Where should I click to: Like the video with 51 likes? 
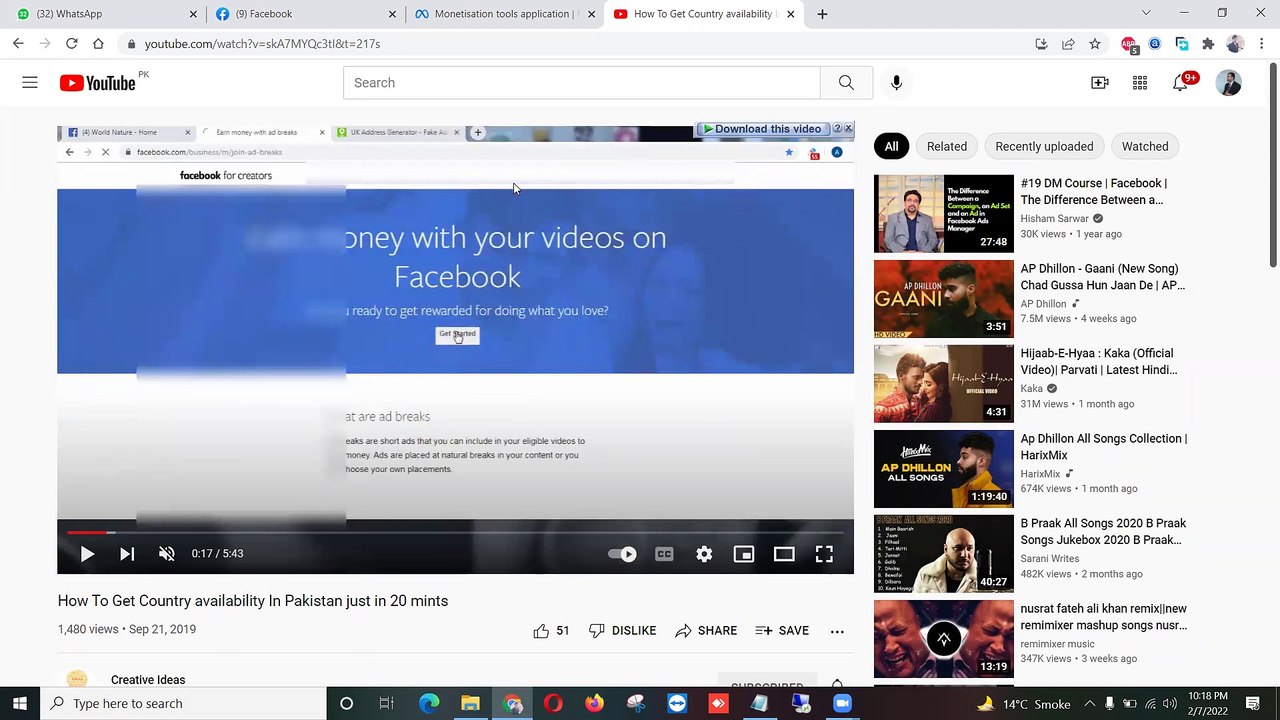coord(551,631)
